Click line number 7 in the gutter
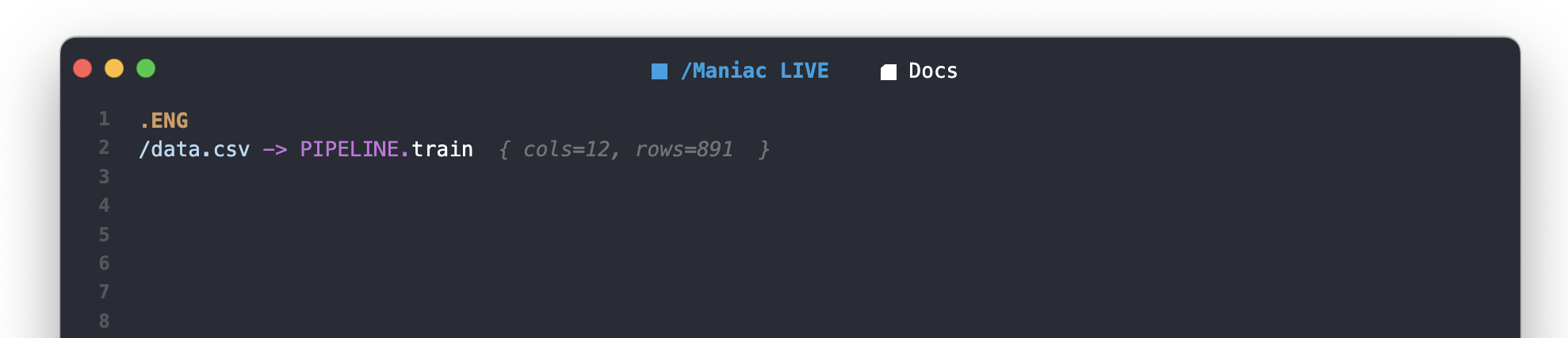Screen dimensions: 1568x338 [104, 292]
